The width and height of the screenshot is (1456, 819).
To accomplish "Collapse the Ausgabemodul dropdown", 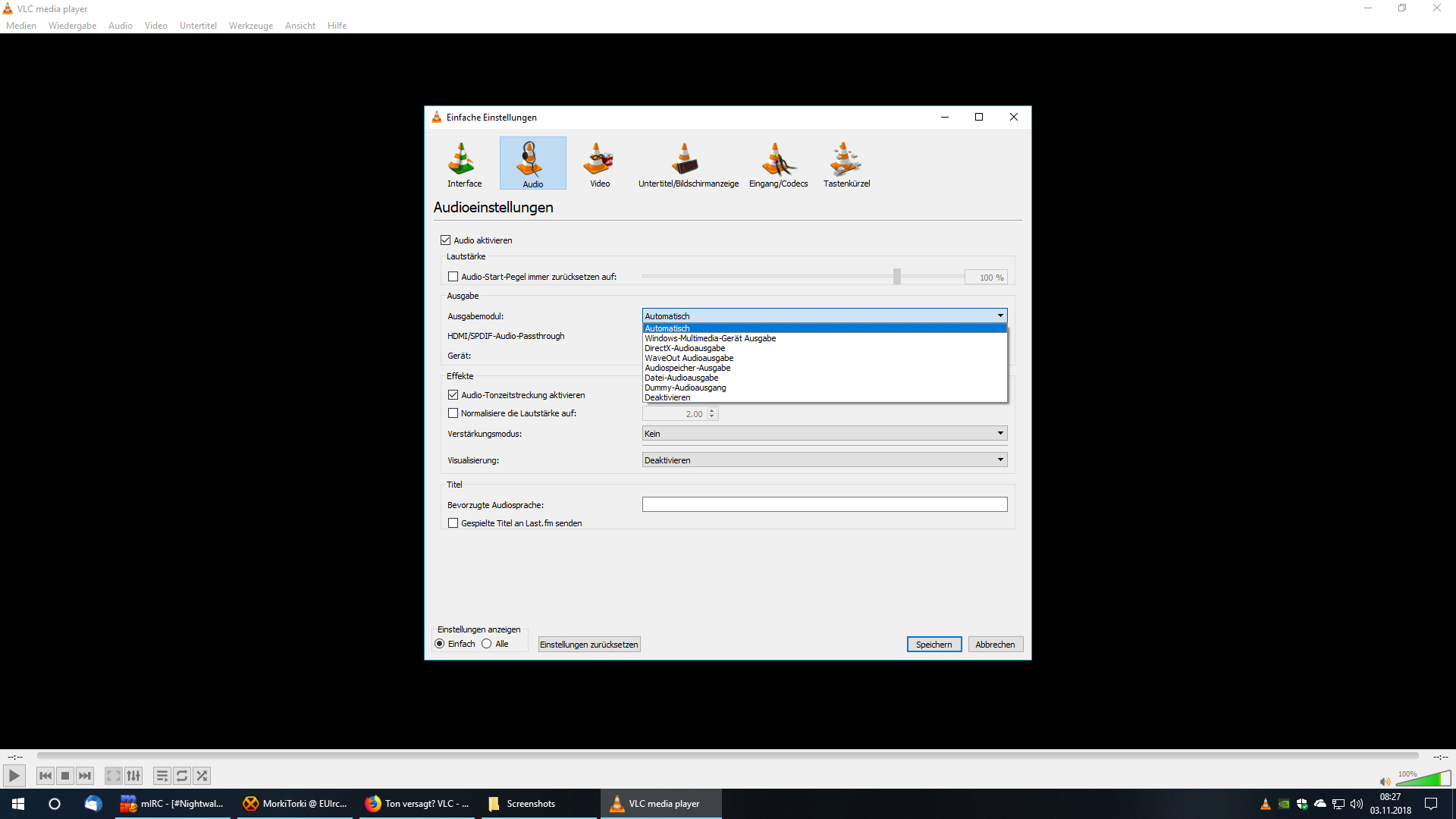I will tap(824, 315).
